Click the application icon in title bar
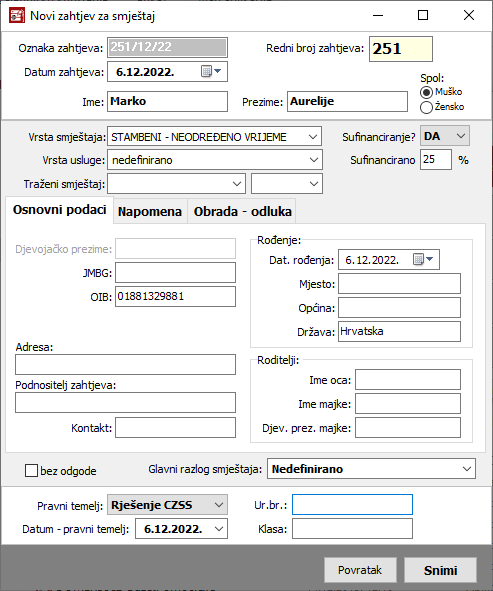493x591 pixels. click(x=17, y=16)
